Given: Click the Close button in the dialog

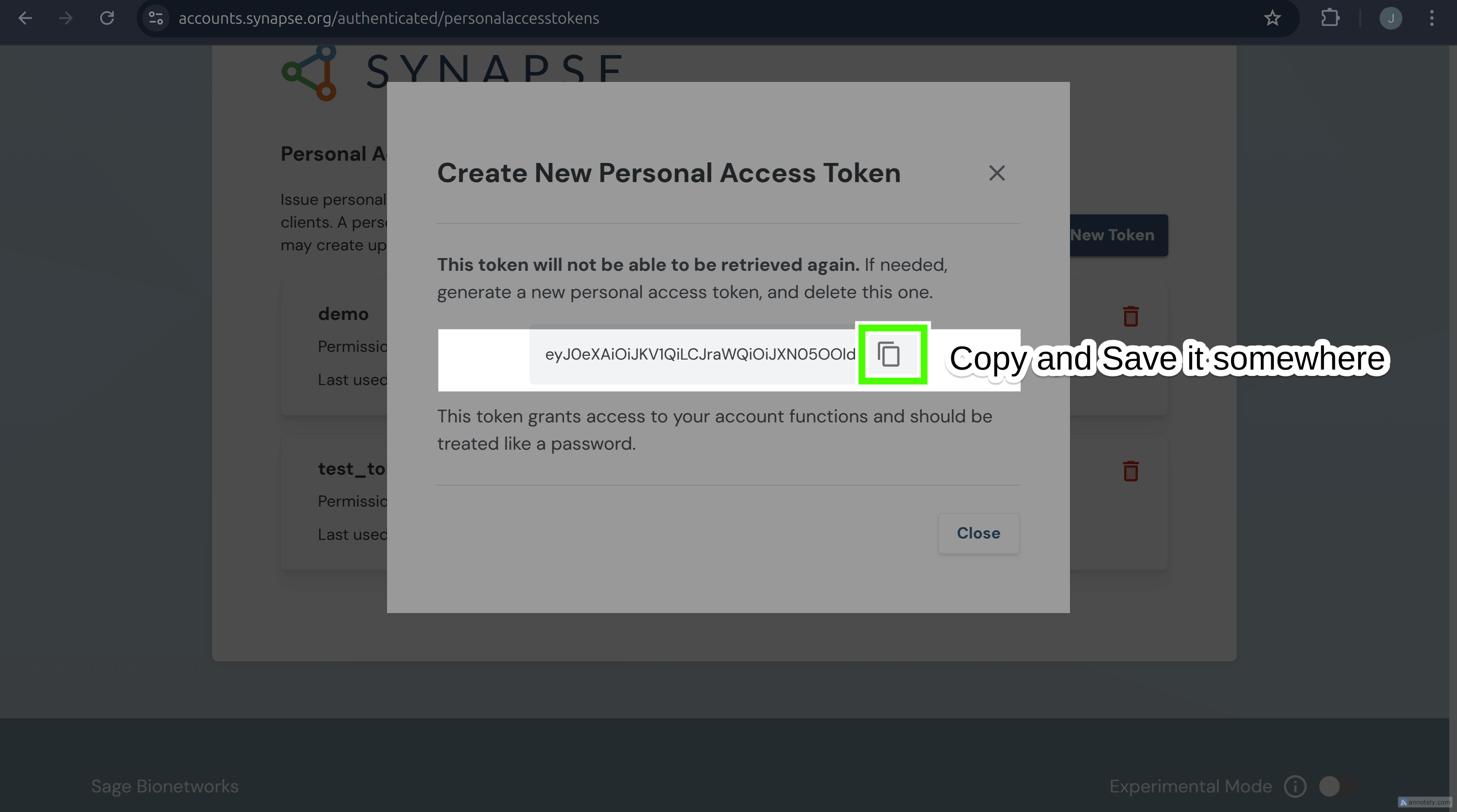Looking at the screenshot, I should (x=978, y=533).
